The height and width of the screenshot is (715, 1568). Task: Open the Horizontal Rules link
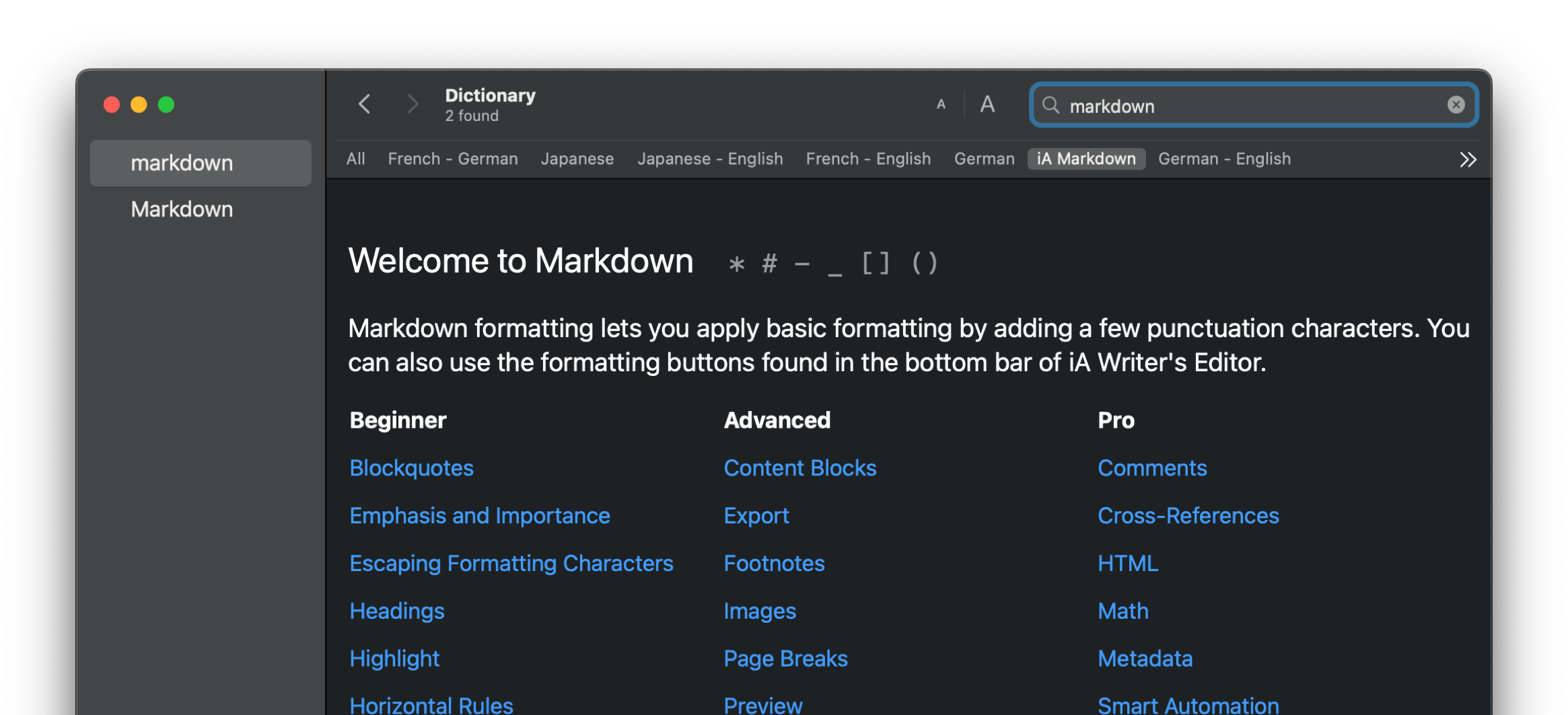pyautogui.click(x=431, y=704)
